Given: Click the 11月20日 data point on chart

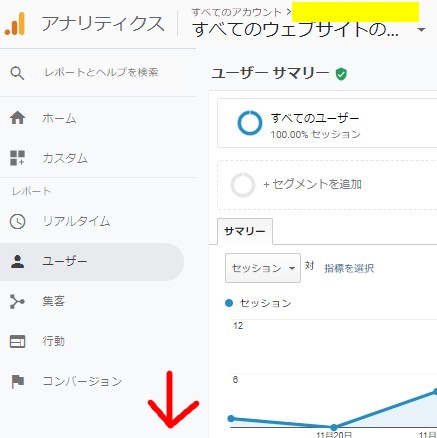Looking at the screenshot, I should 334,427.
